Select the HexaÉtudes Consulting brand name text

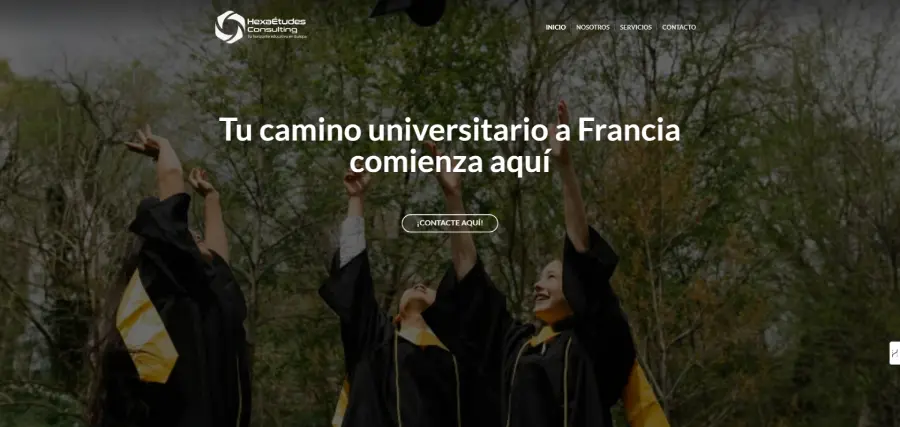277,25
